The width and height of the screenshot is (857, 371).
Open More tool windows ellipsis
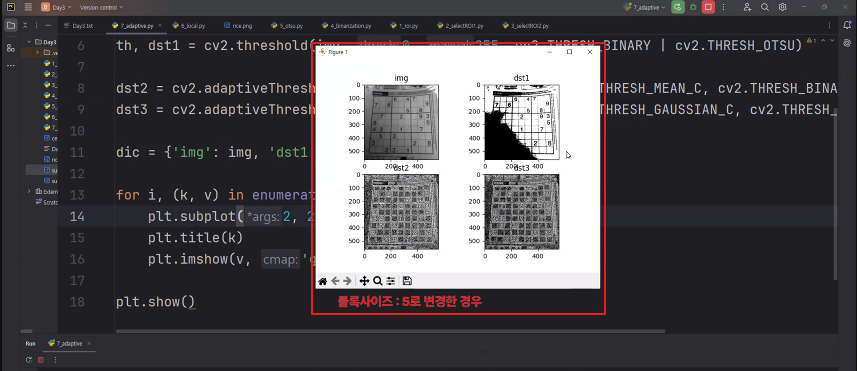click(x=10, y=65)
